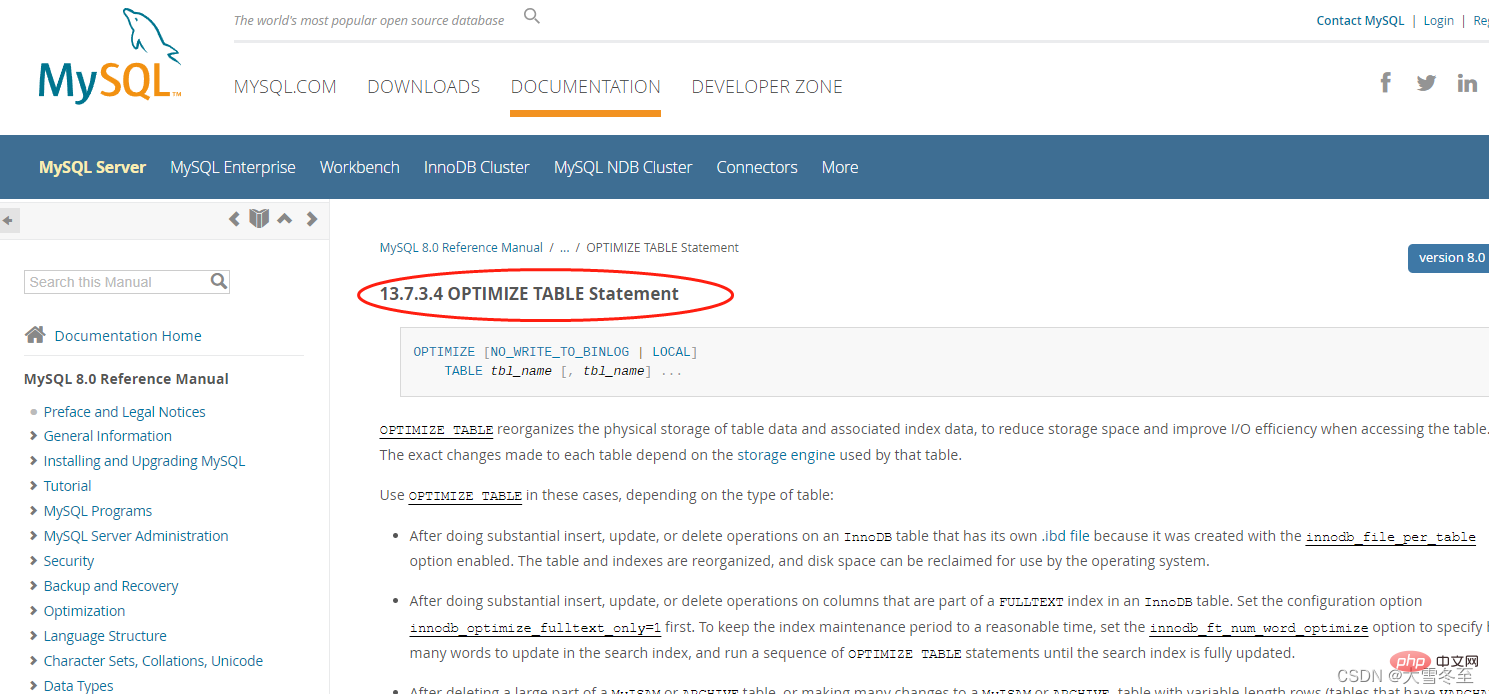Click the Login link
The width and height of the screenshot is (1489, 694).
[1439, 21]
